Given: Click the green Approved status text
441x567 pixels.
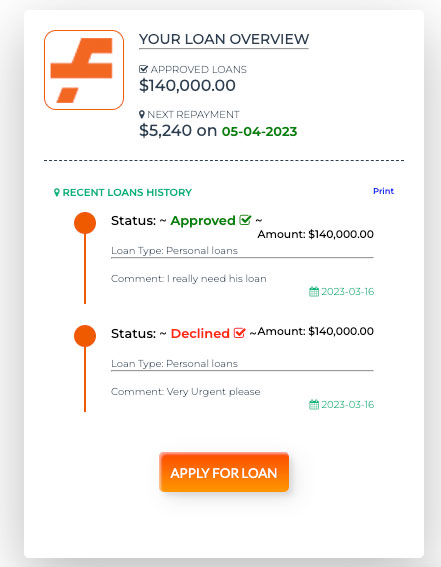Looking at the screenshot, I should 203,221.
